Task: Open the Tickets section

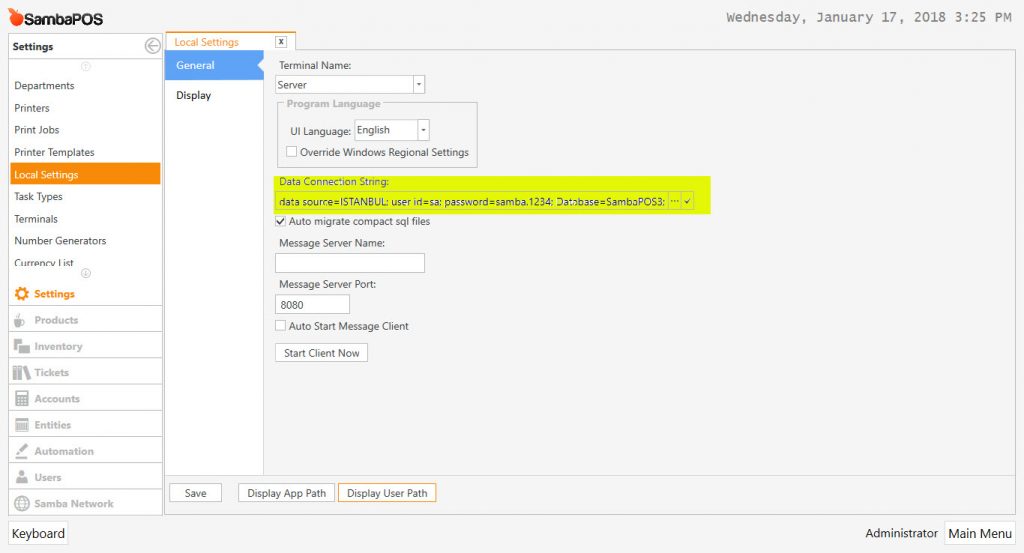Action: (x=86, y=372)
